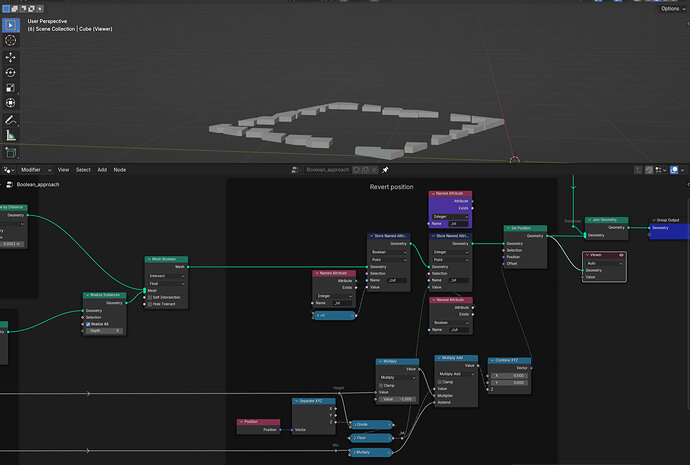Select the Annotate pencil tool
The height and width of the screenshot is (465, 690).
[11, 120]
